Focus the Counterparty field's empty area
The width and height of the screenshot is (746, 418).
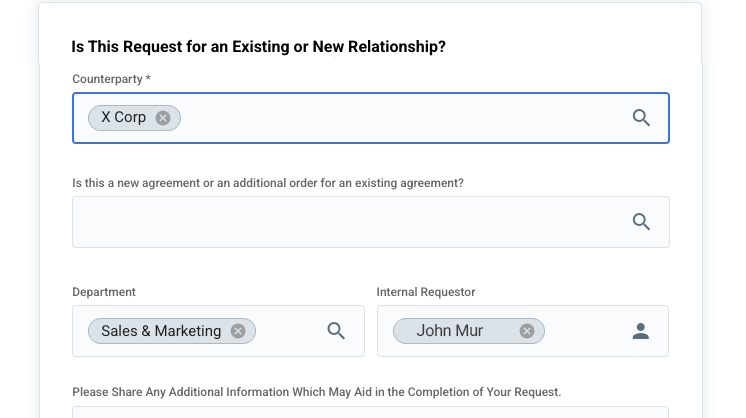click(x=400, y=118)
